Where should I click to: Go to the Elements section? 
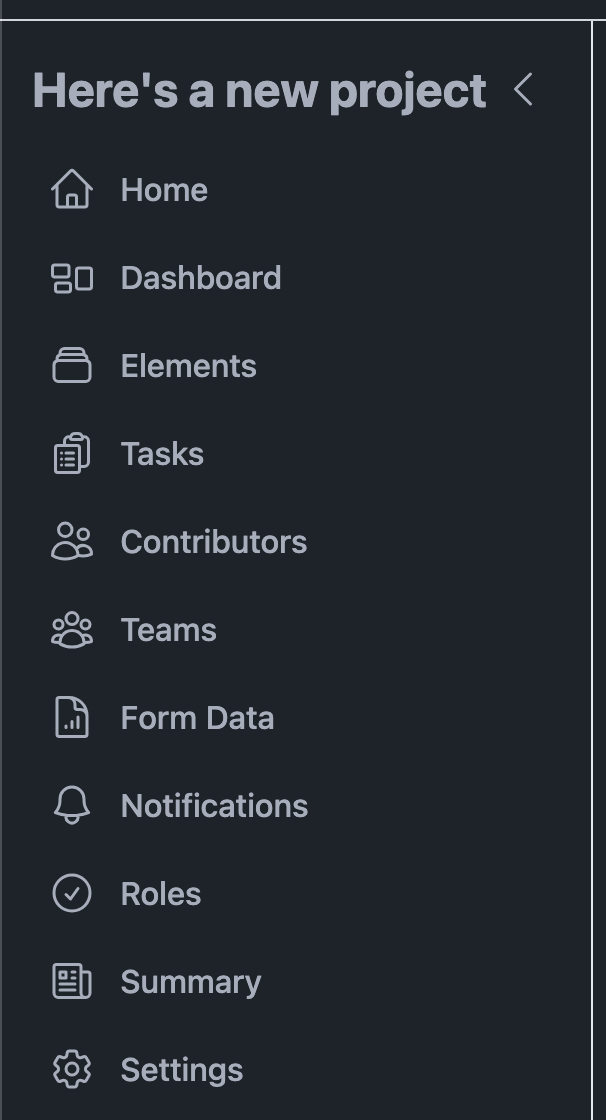tap(189, 366)
